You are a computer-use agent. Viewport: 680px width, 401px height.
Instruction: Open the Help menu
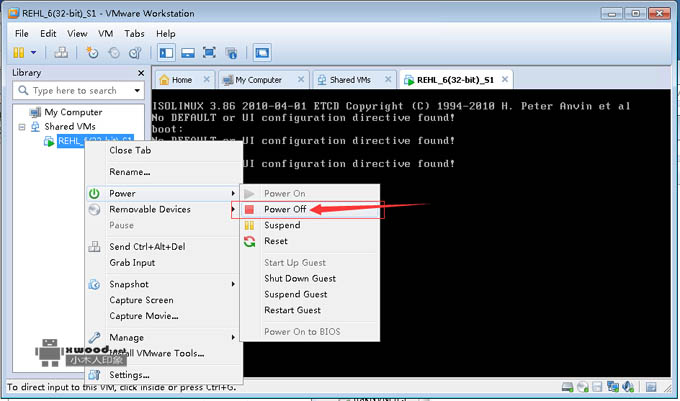click(x=166, y=33)
